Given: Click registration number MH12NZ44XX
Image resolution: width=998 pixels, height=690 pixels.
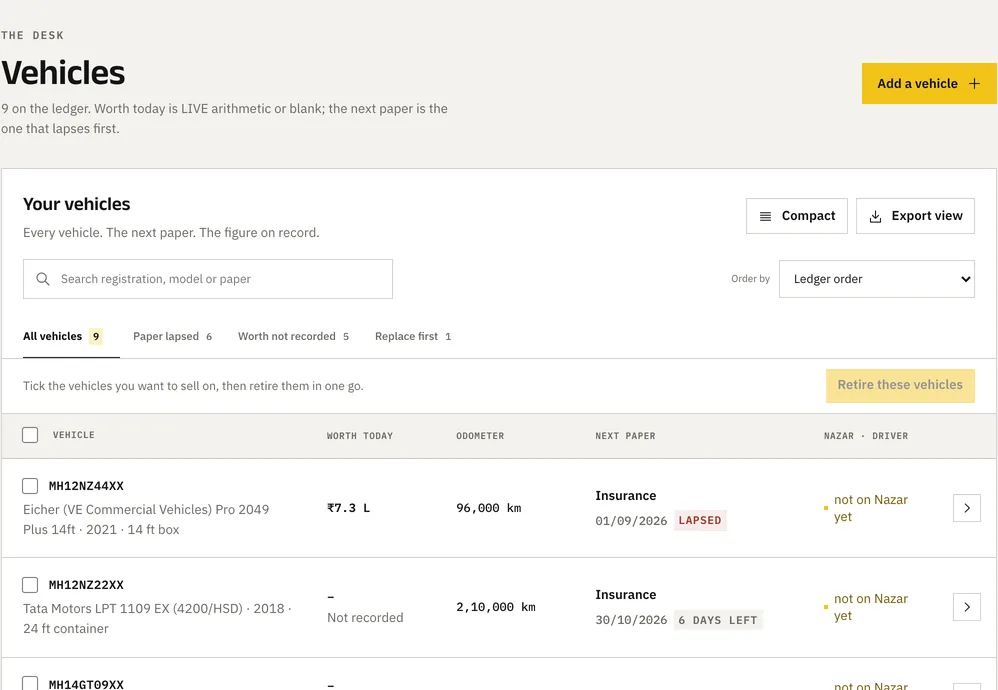Looking at the screenshot, I should point(87,486).
